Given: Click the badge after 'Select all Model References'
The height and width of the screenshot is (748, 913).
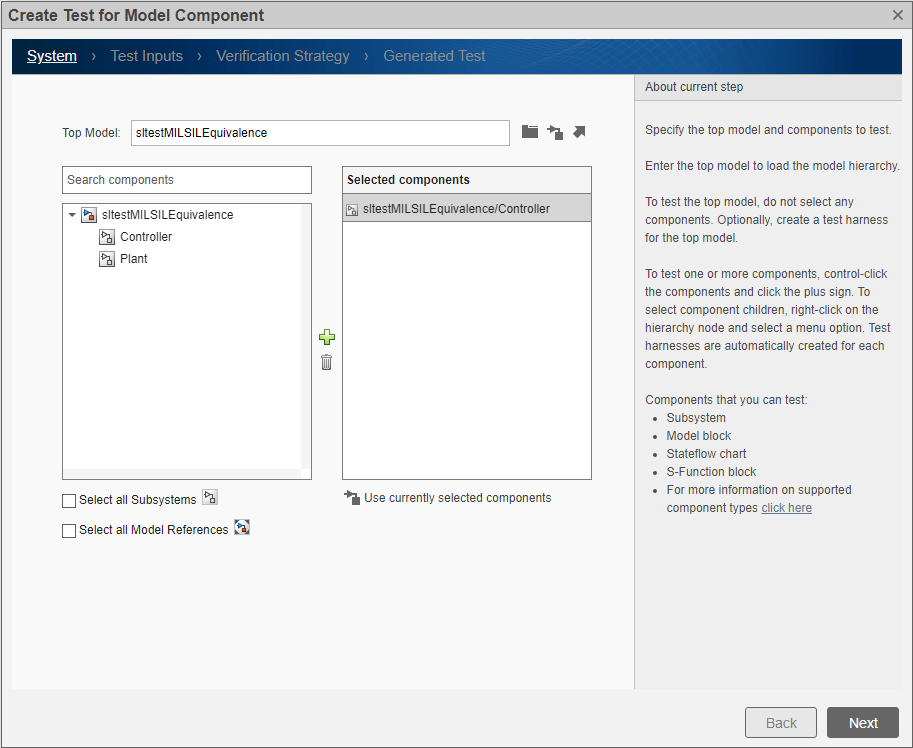Looking at the screenshot, I should tap(241, 528).
